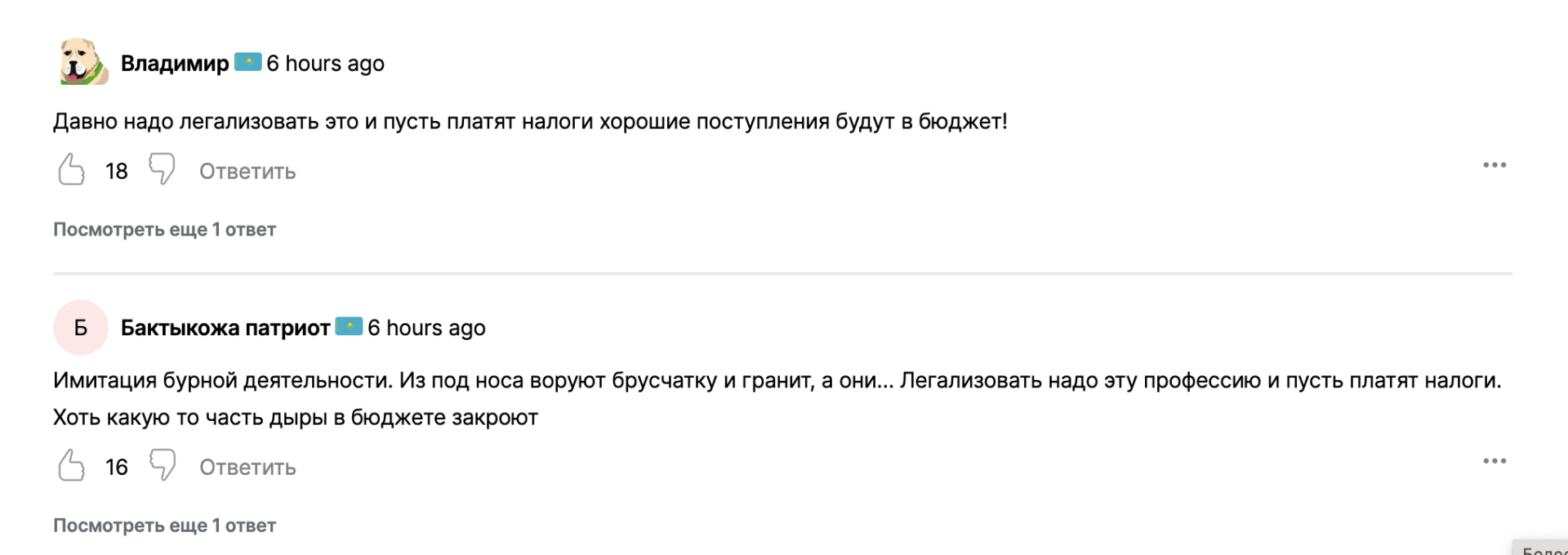The image size is (1568, 555).
Task: Open Владимир's dog avatar picture
Action: click(82, 62)
